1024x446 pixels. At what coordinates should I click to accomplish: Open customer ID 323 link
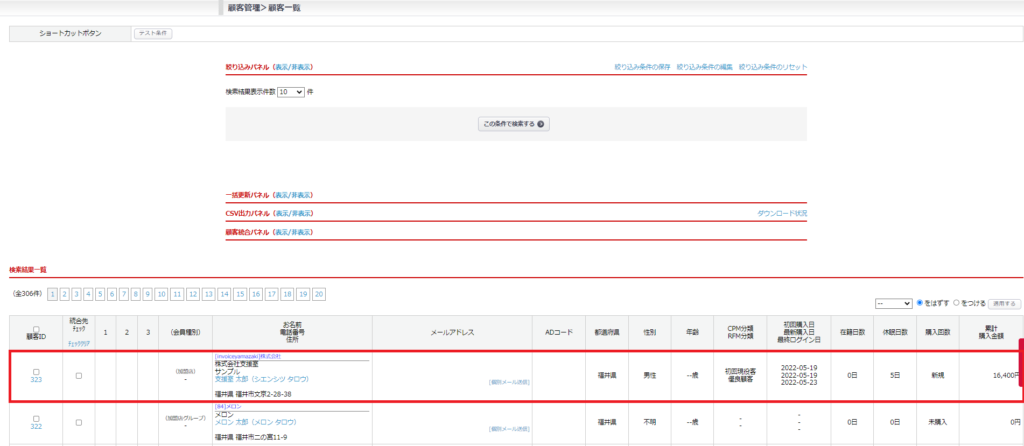[x=36, y=379]
